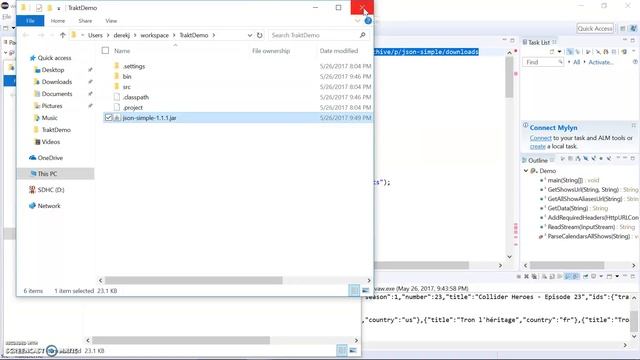Viewport: 640px width, 360px height.
Task: Click the workspace breadcrumb segment
Action: click(154, 35)
